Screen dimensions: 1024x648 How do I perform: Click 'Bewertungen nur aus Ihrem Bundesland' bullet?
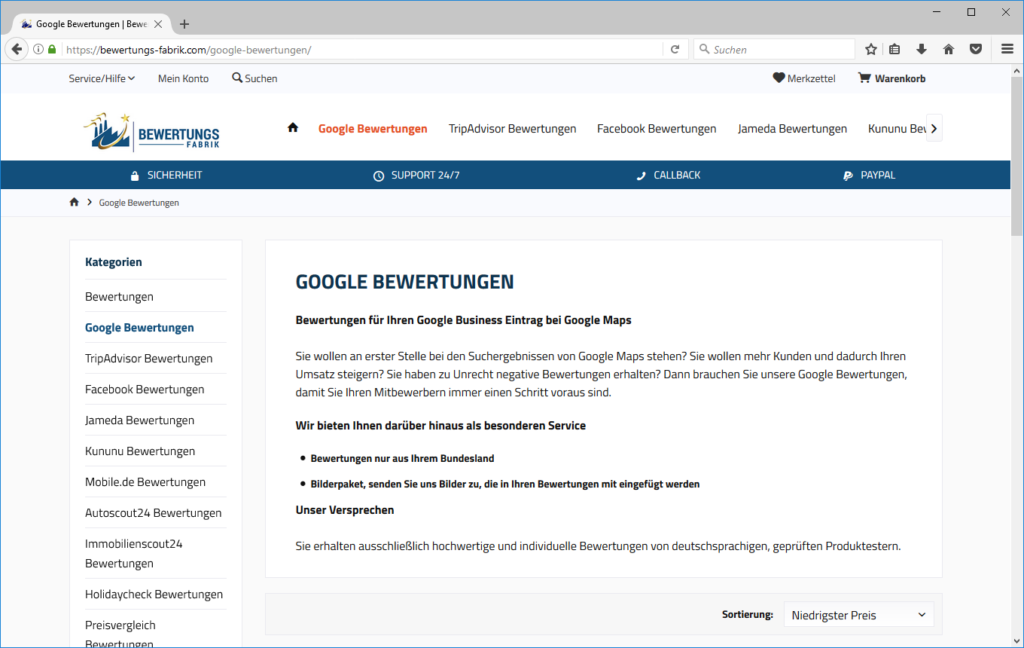point(402,459)
